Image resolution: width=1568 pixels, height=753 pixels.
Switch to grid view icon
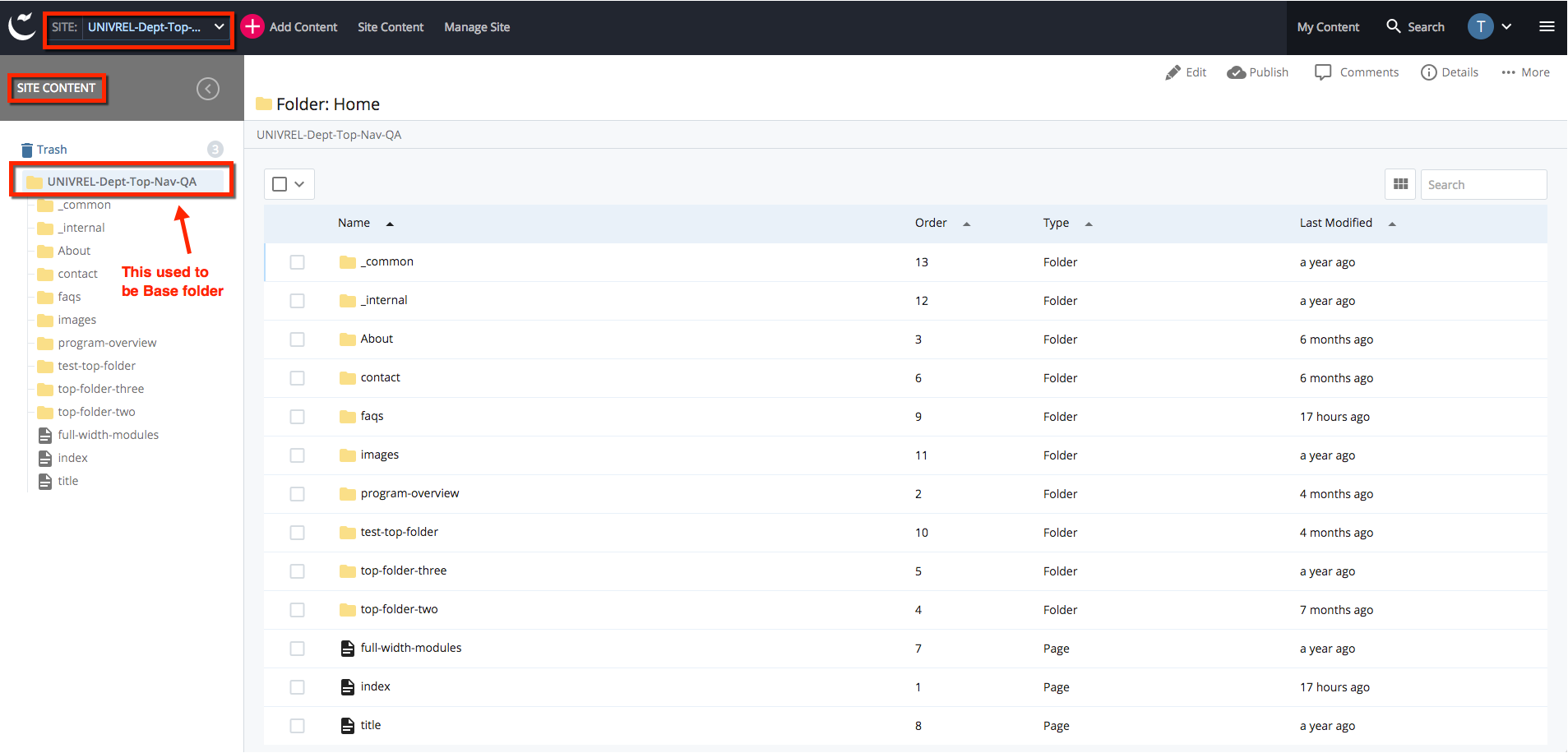[1400, 184]
